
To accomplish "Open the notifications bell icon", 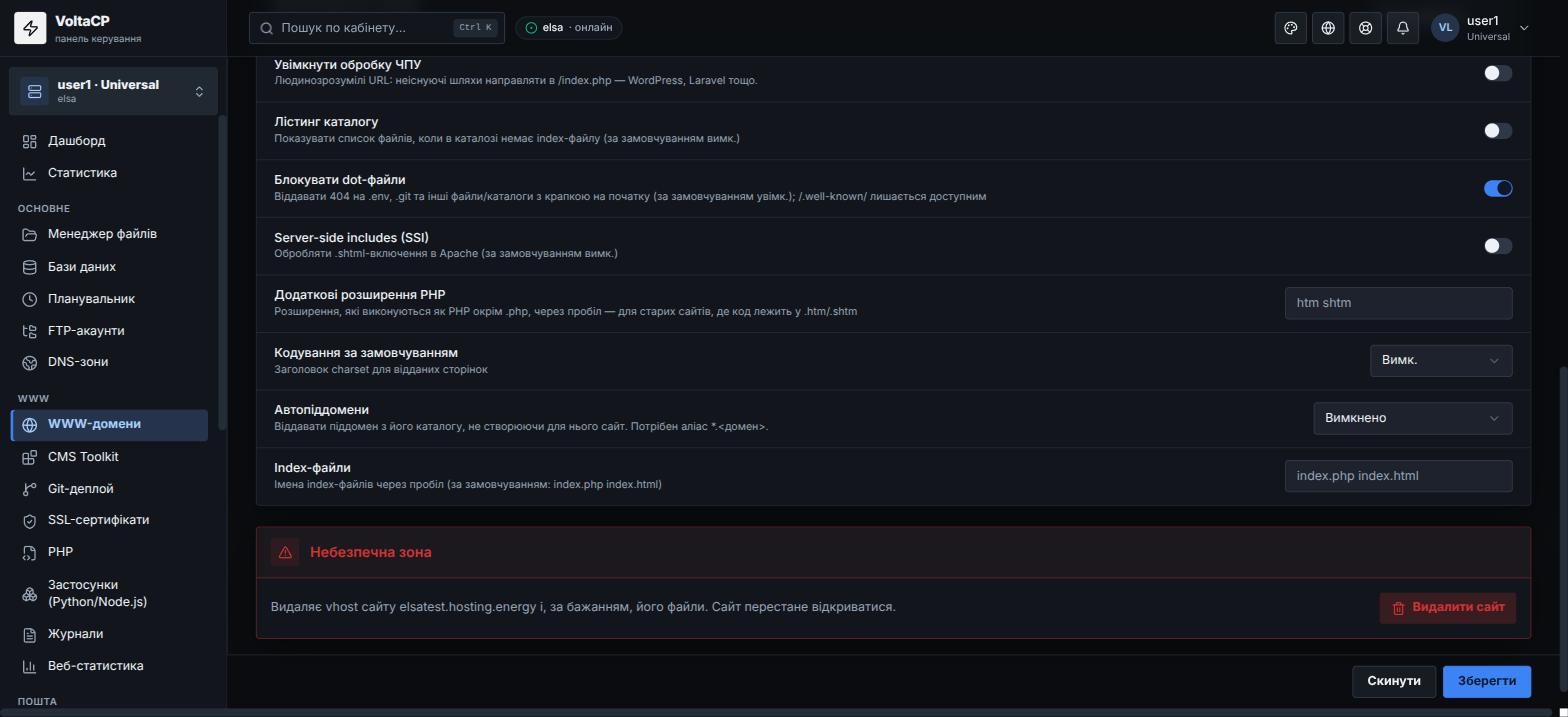I will pyautogui.click(x=1403, y=28).
